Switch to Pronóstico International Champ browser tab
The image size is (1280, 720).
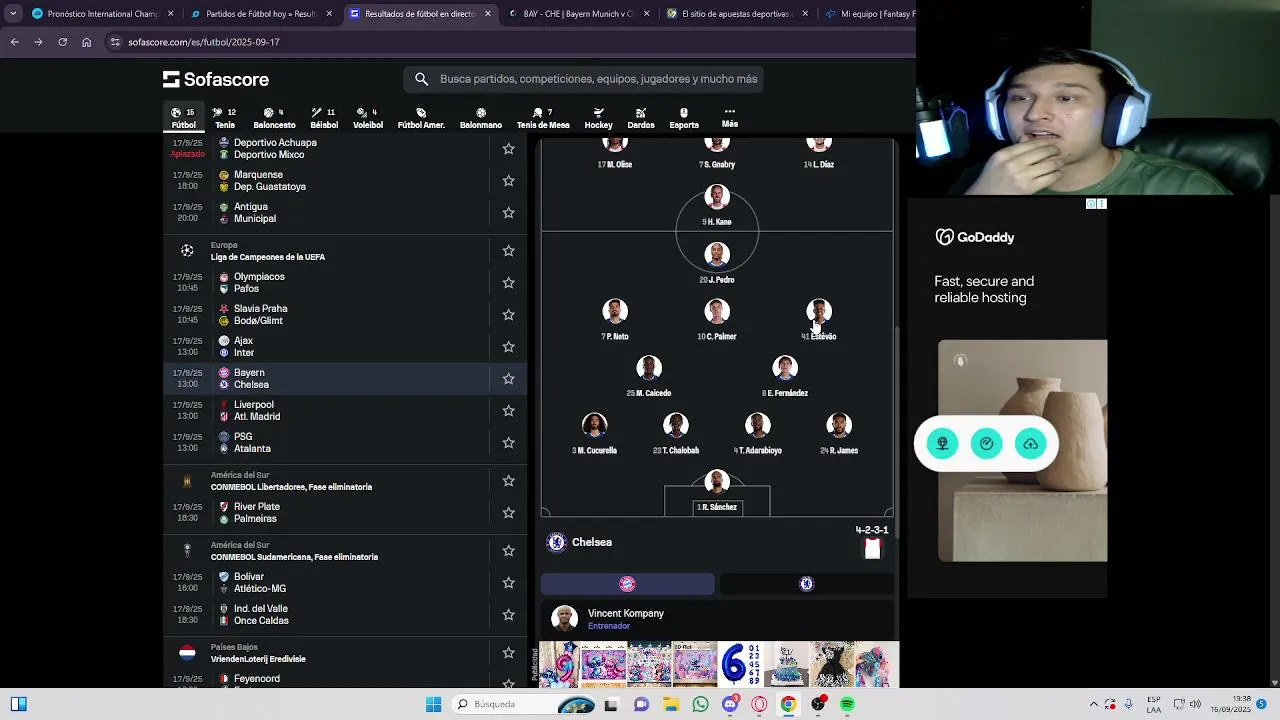pyautogui.click(x=102, y=14)
